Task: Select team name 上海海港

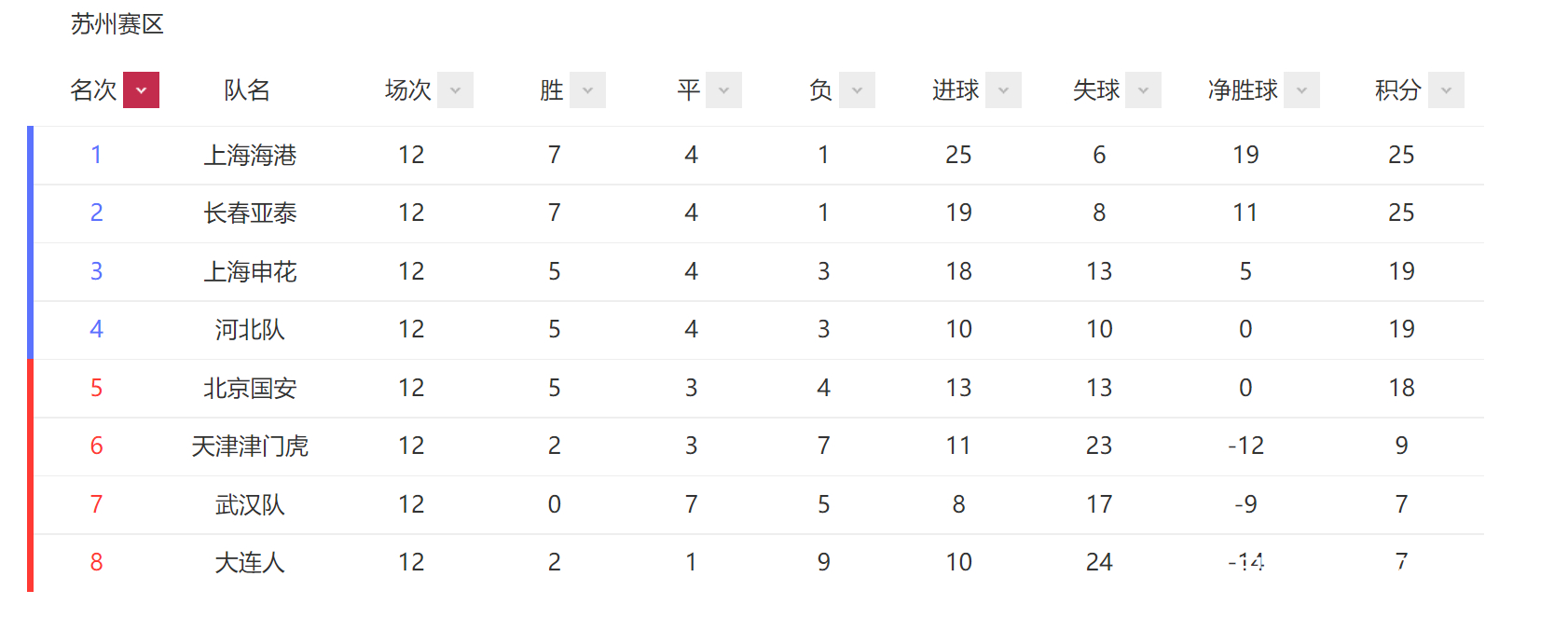Action: pyautogui.click(x=250, y=155)
